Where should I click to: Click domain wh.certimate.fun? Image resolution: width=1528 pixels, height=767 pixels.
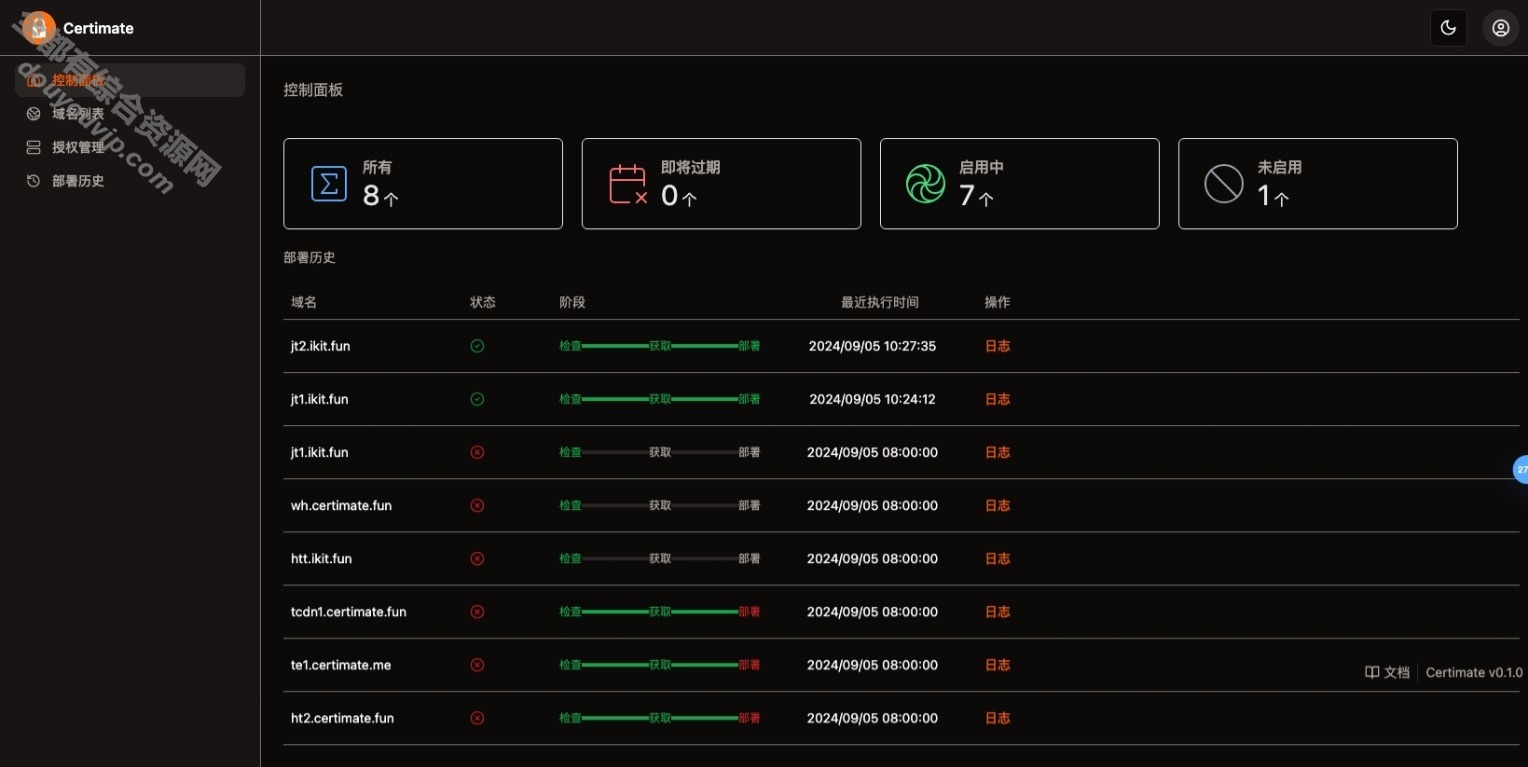pyautogui.click(x=341, y=505)
